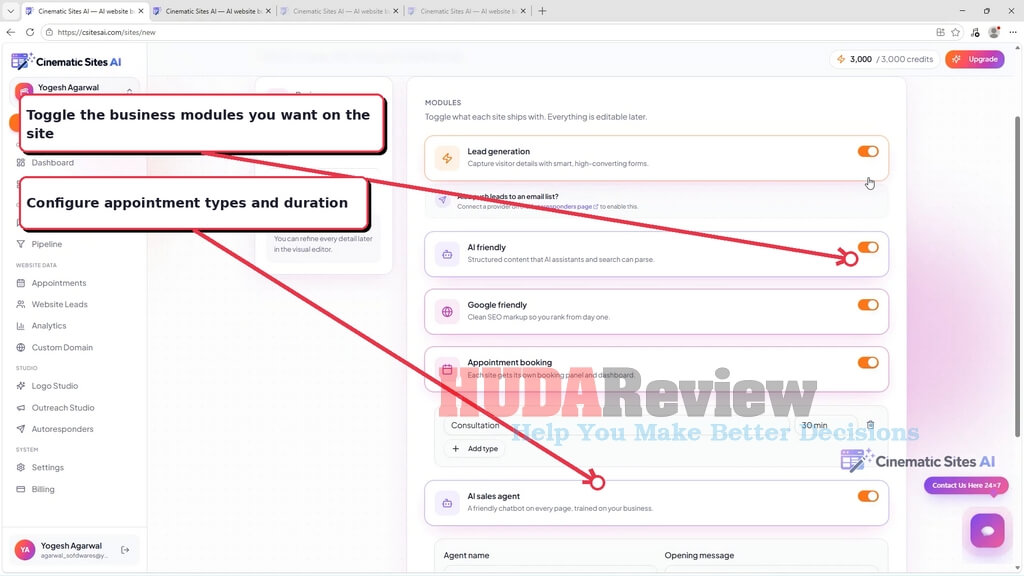1024x576 pixels.
Task: Open the browser profile avatar
Action: pos(994,32)
